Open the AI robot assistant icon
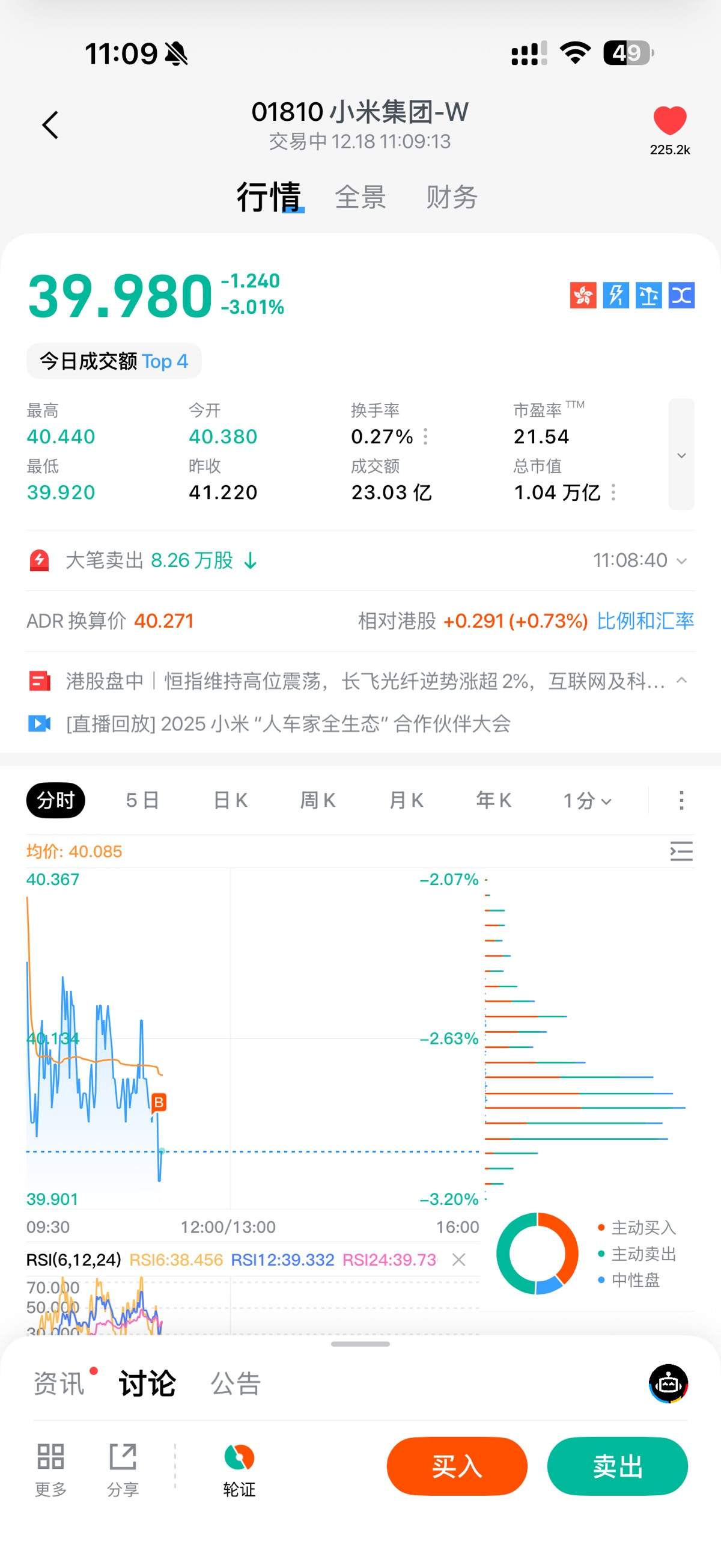721x1568 pixels. pyautogui.click(x=668, y=1383)
